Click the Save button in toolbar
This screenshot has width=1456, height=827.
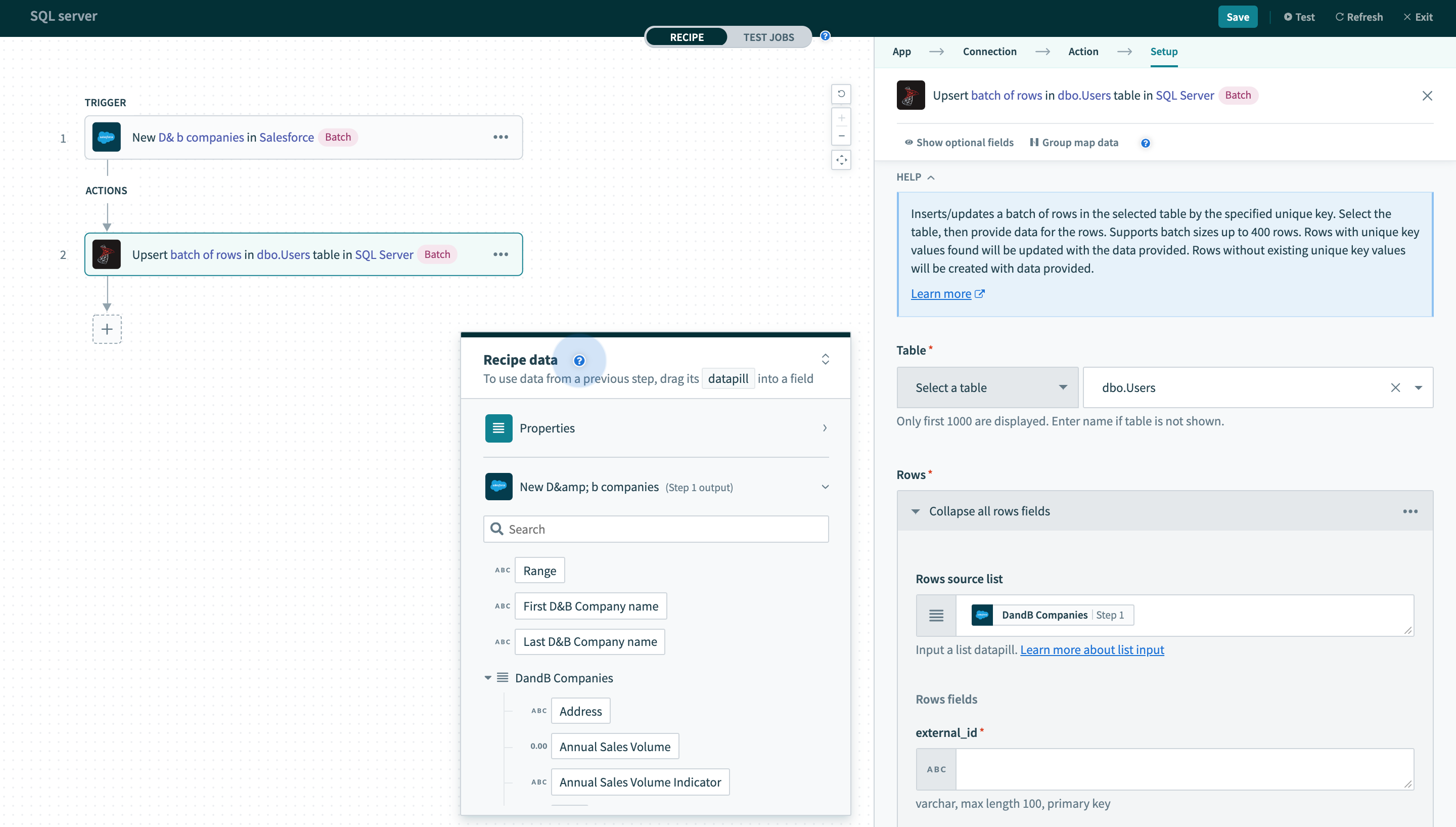point(1238,15)
